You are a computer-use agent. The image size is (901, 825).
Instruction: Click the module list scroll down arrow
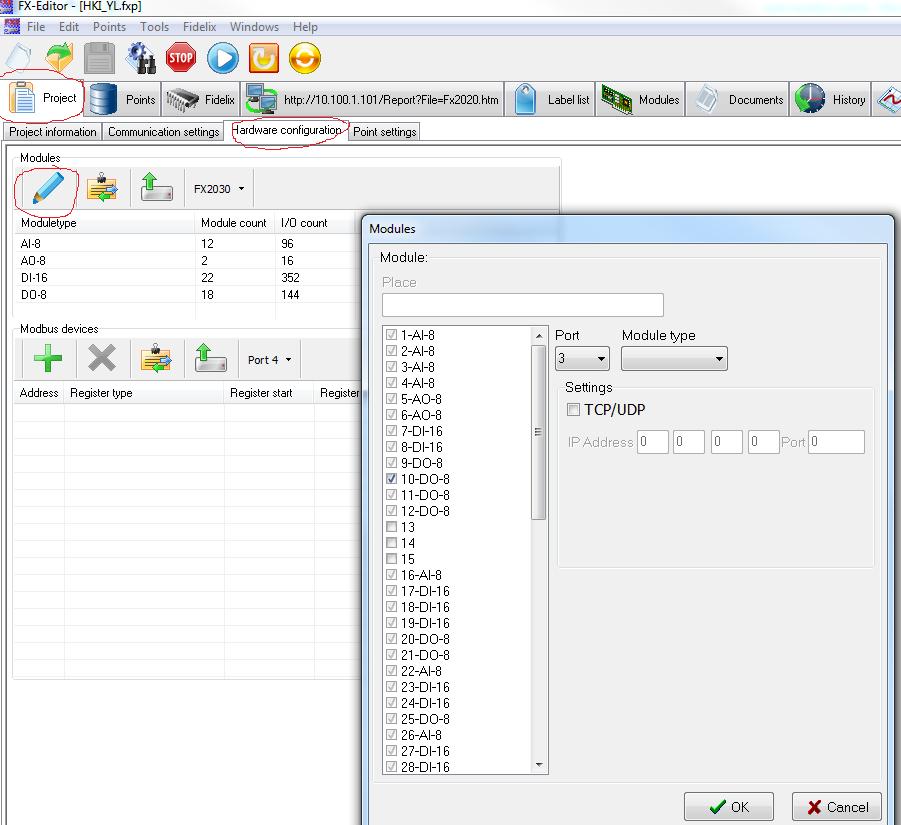pos(538,765)
